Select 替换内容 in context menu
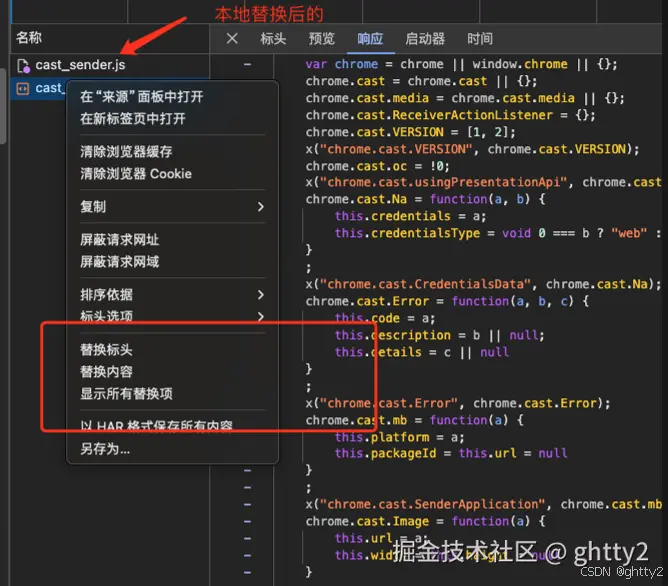Viewport: 668px width, 586px height. tap(106, 372)
